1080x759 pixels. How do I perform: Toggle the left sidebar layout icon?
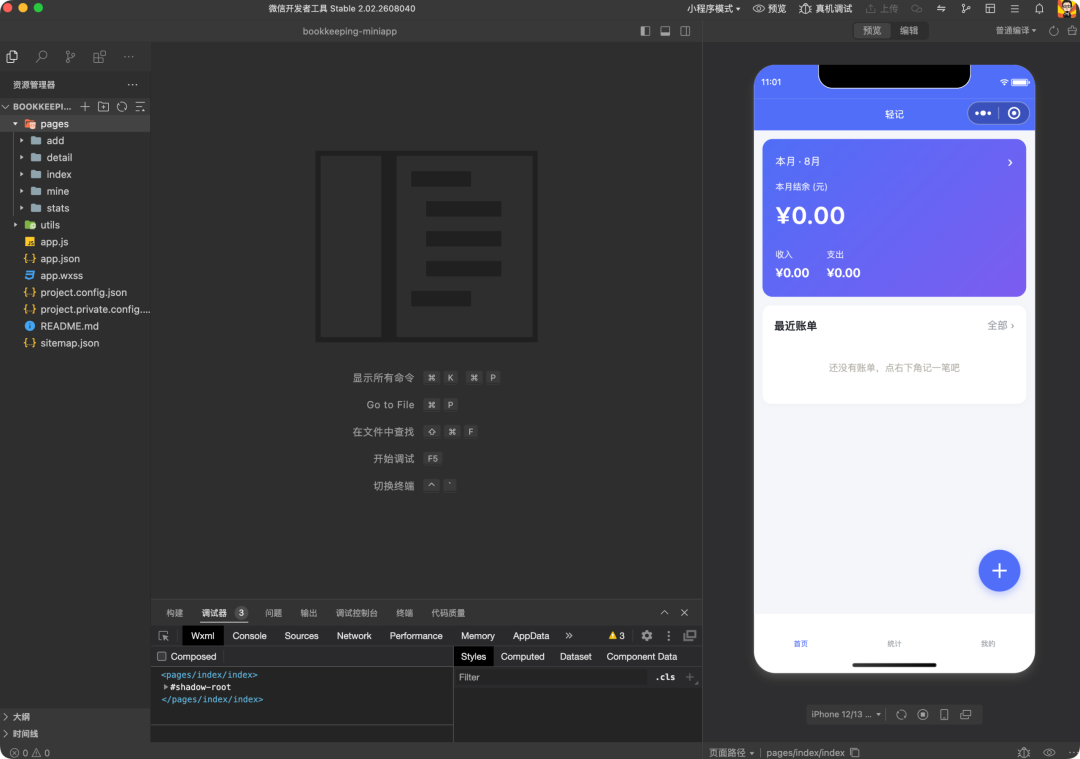[645, 31]
